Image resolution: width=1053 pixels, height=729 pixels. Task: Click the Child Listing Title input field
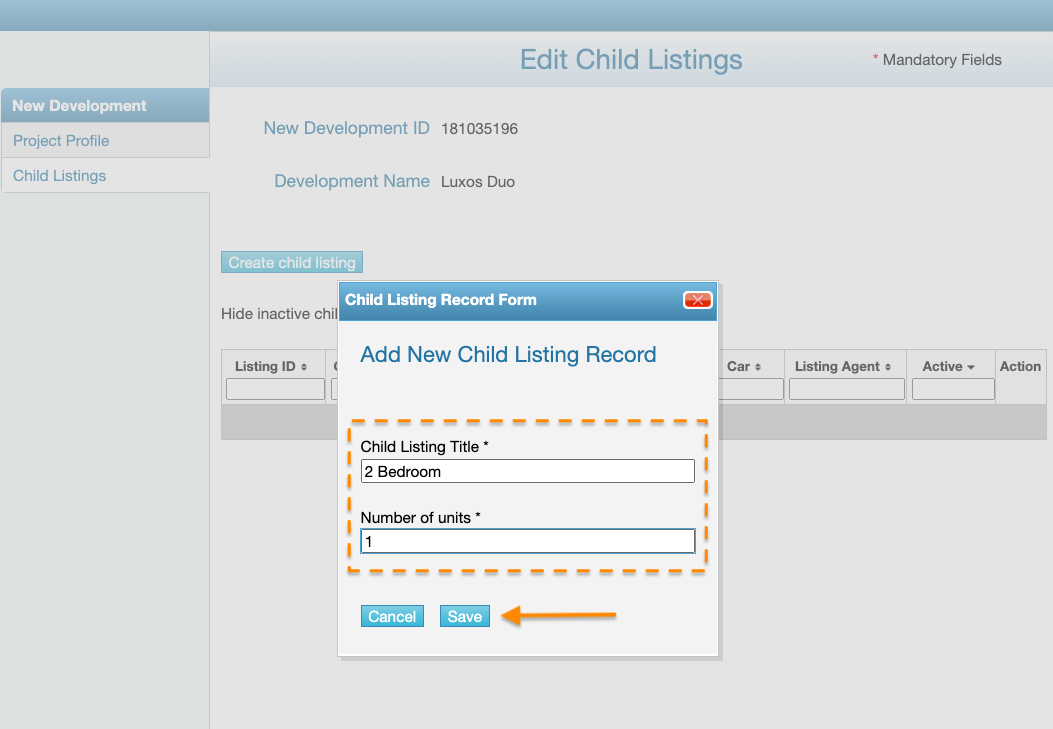(x=527, y=471)
